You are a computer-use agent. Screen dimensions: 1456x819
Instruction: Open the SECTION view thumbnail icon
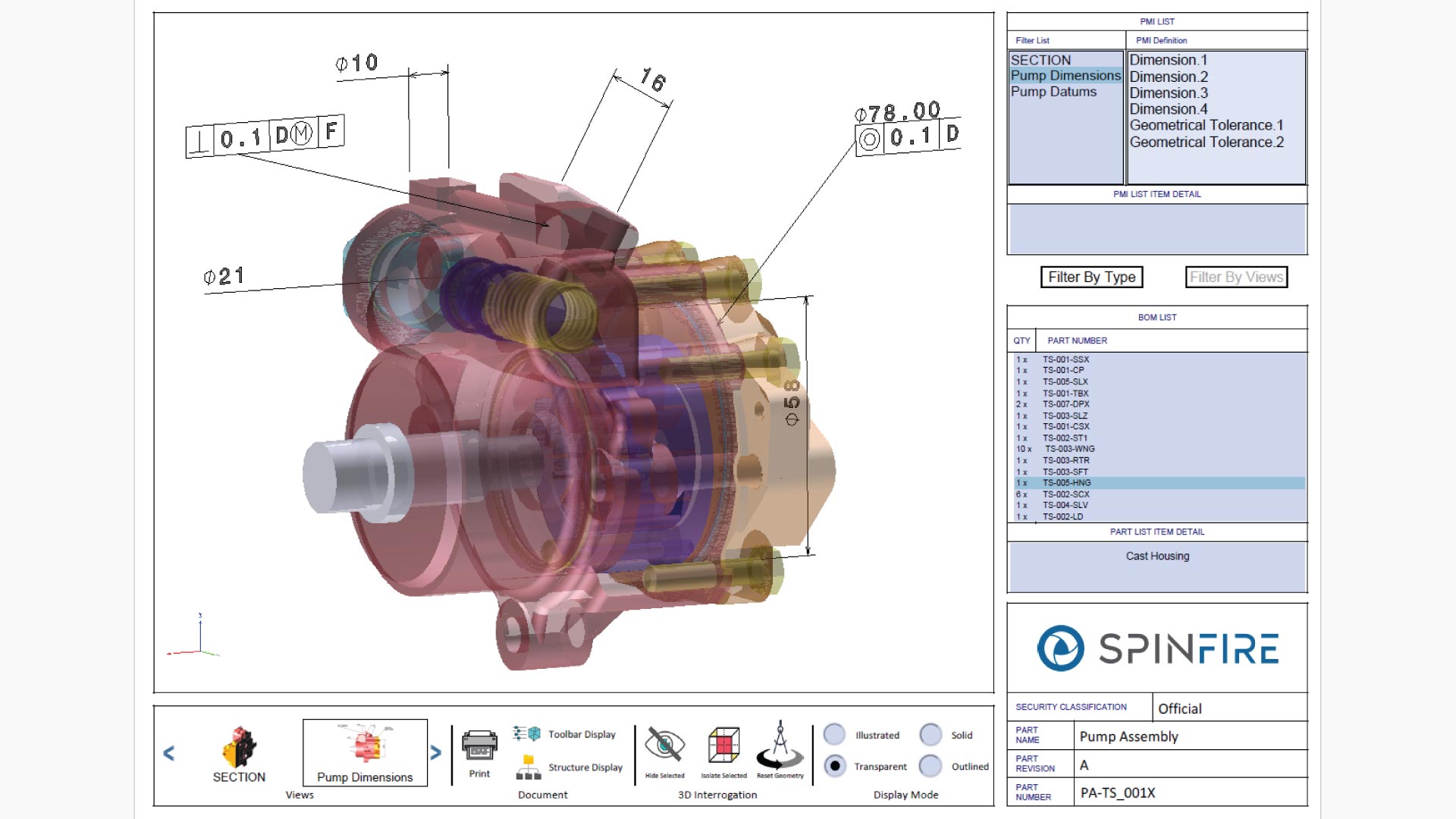tap(239, 746)
